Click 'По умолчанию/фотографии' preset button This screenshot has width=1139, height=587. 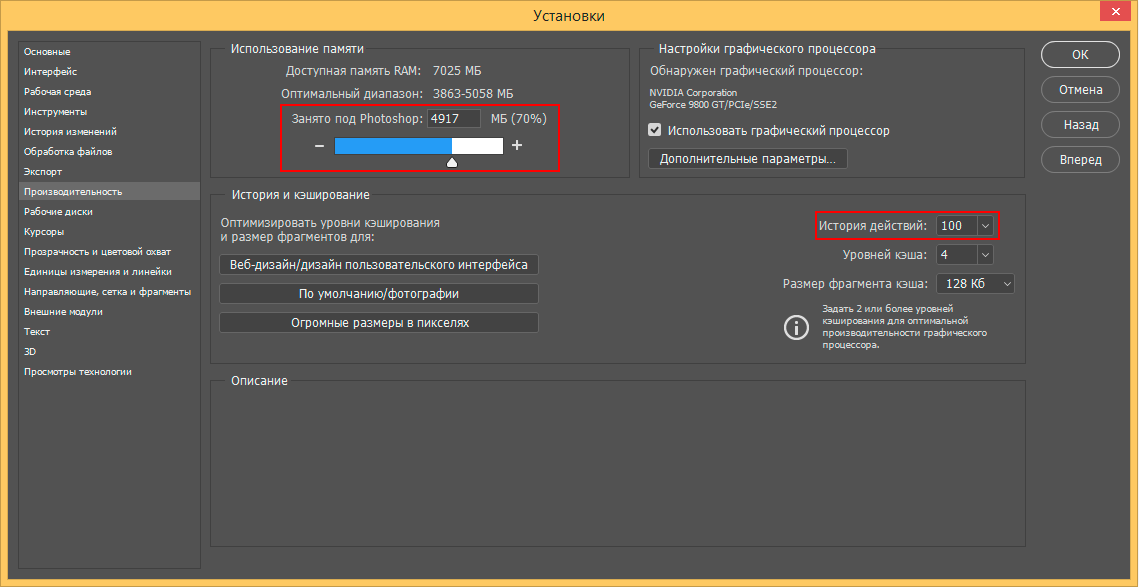coord(379,294)
